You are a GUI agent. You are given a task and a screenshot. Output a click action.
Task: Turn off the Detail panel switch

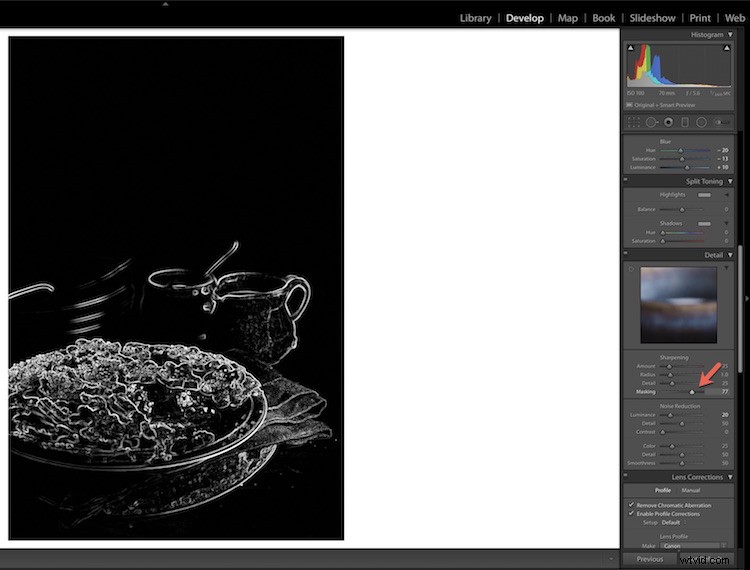click(x=626, y=253)
